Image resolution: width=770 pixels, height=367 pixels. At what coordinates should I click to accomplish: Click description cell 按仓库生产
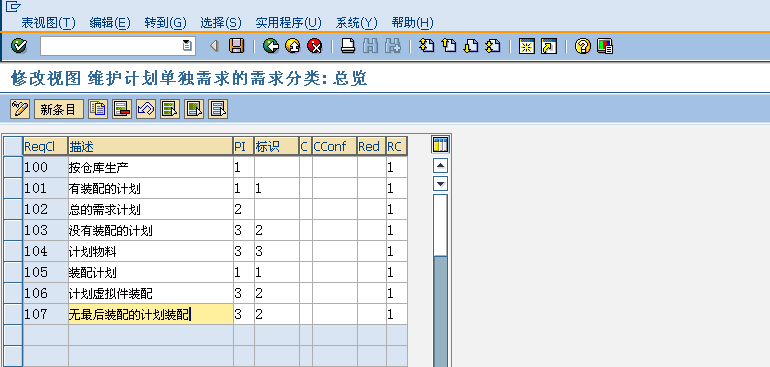tap(151, 167)
